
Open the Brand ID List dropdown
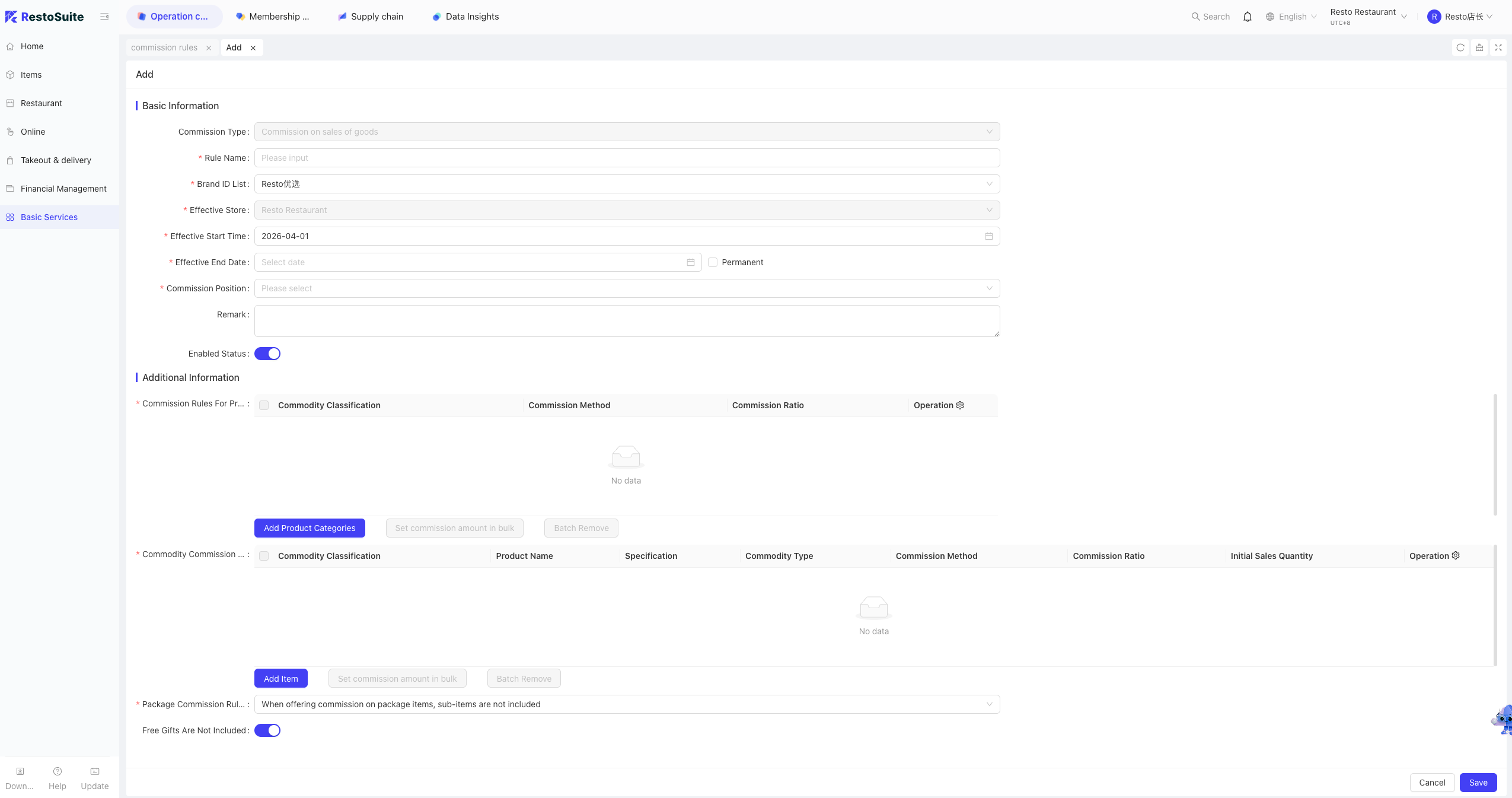coord(627,184)
